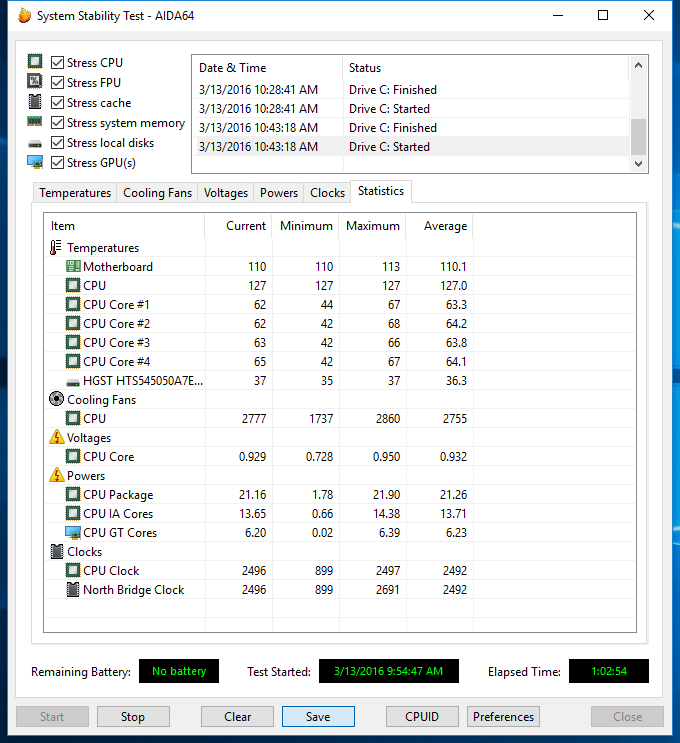Click the disk icon beside Stress local disks
Image resolution: width=680 pixels, height=743 pixels.
35,144
